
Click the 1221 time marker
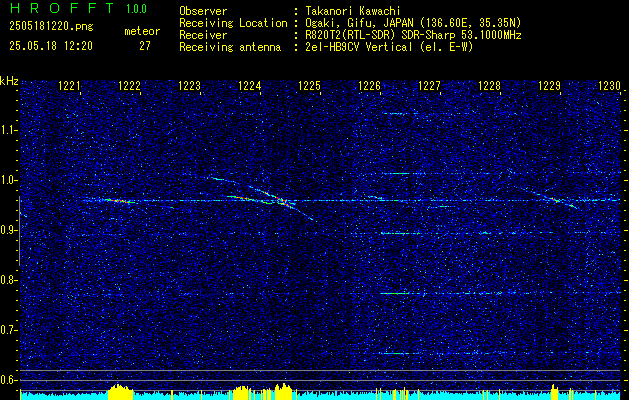pos(69,86)
